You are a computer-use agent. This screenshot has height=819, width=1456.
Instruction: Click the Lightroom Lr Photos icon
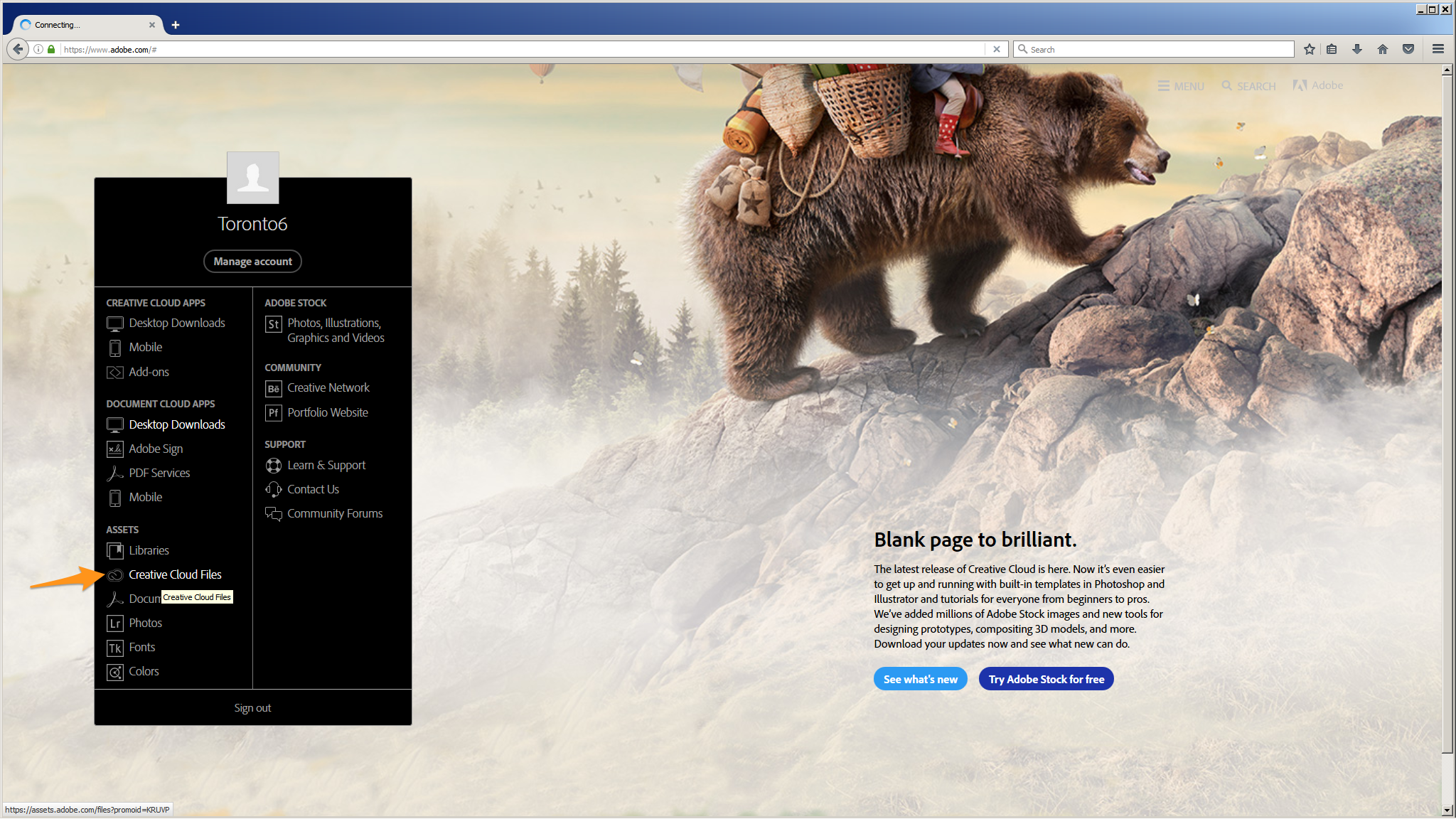tap(114, 623)
